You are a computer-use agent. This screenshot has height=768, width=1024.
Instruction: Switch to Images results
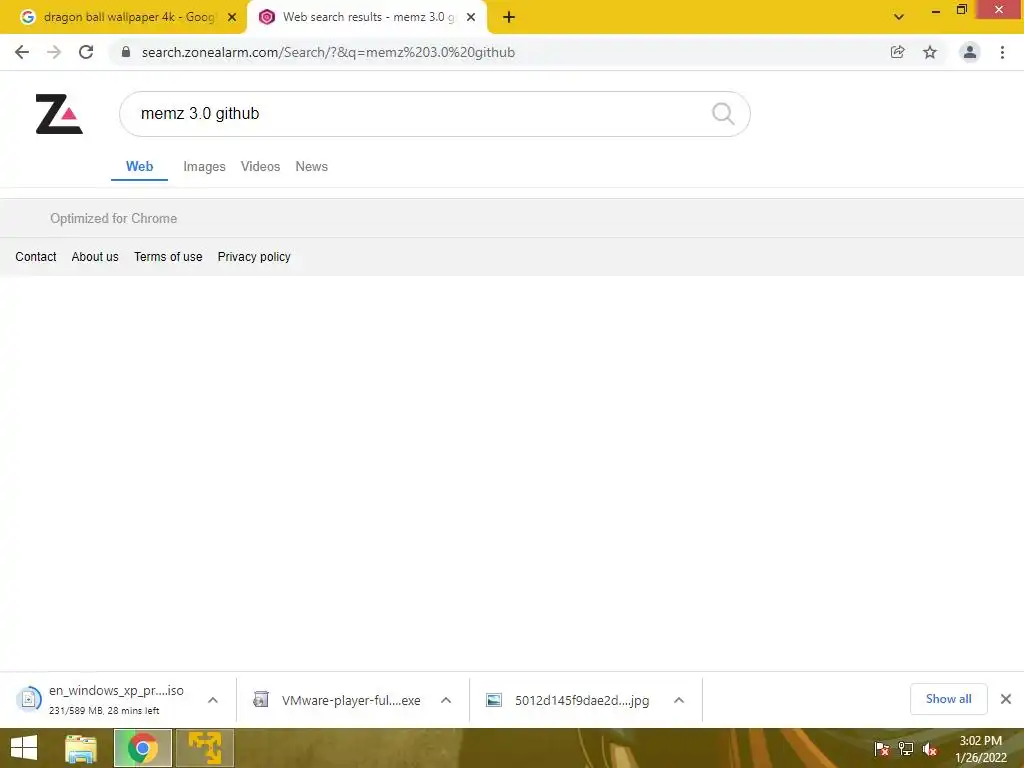204,167
